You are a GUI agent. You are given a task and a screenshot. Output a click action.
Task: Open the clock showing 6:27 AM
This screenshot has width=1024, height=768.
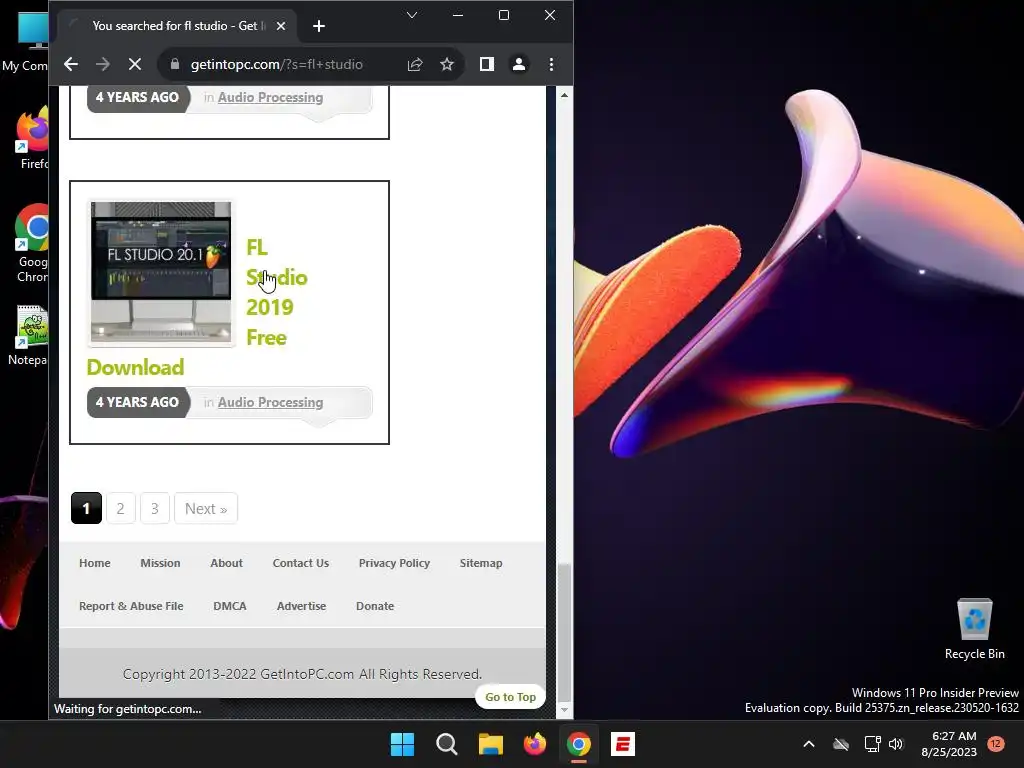pyautogui.click(x=949, y=744)
